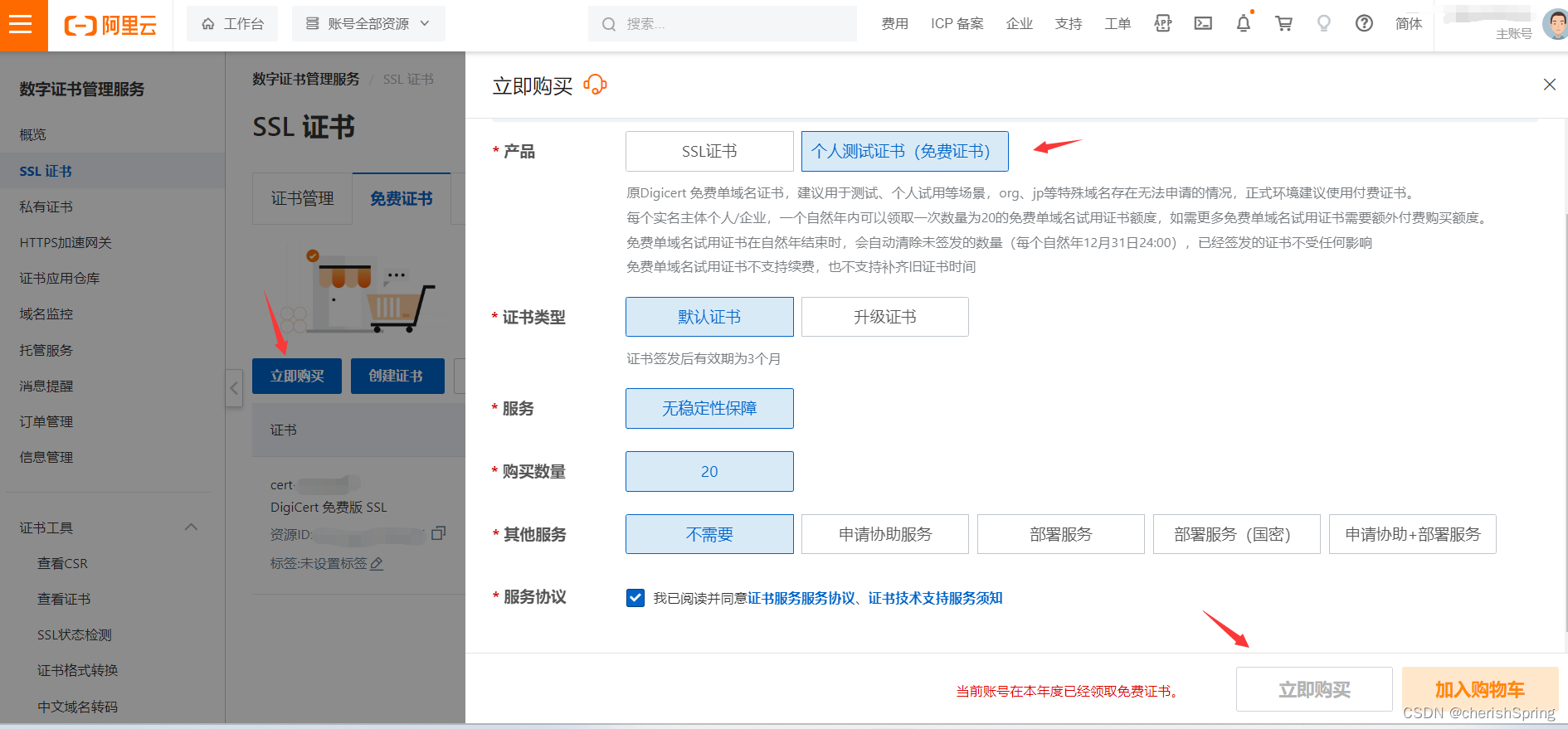Image resolution: width=1568 pixels, height=729 pixels.
Task: Open the notifications bell
Action: (1244, 23)
